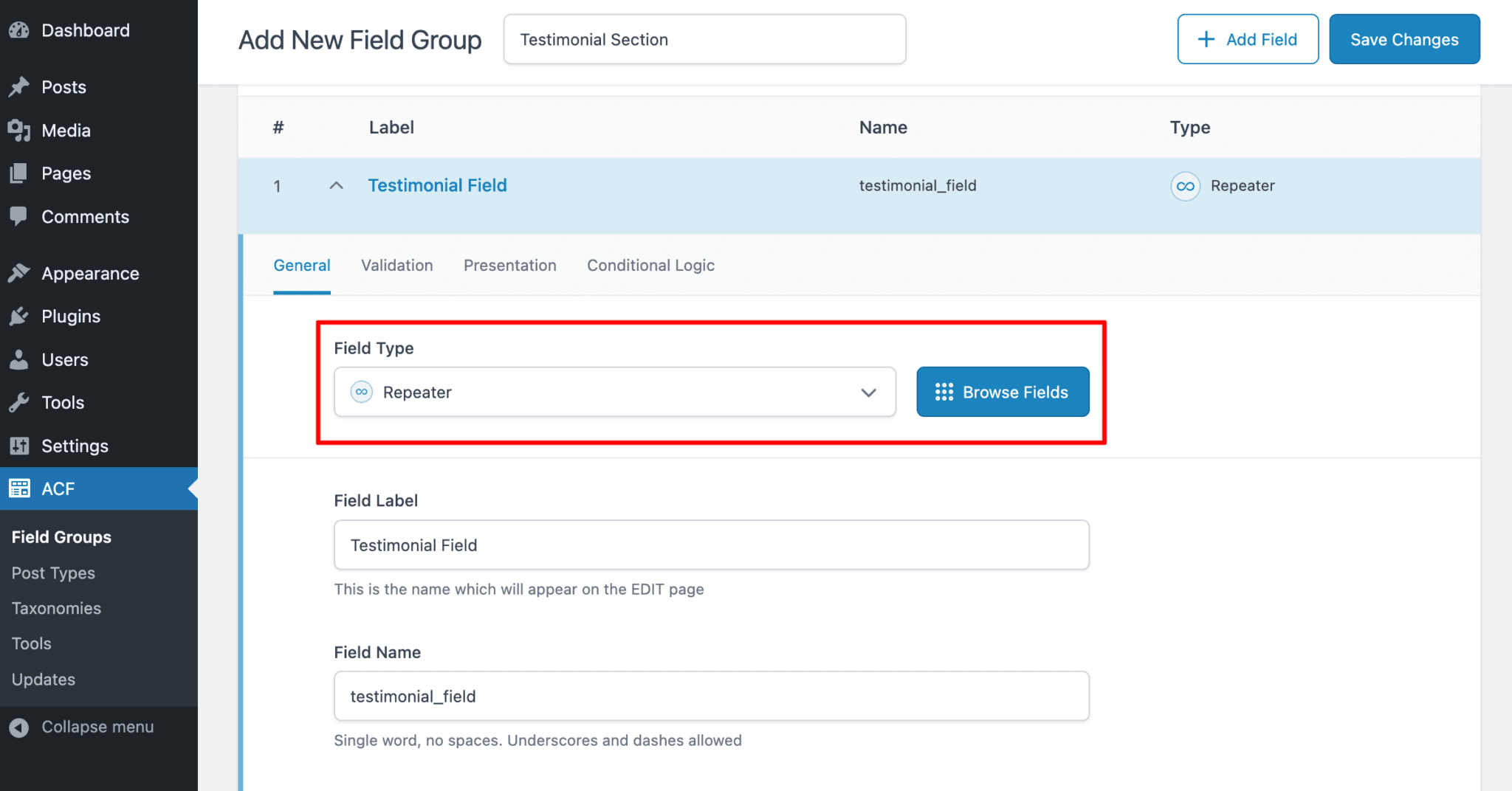
Task: Click the Add Field button
Action: (1247, 38)
